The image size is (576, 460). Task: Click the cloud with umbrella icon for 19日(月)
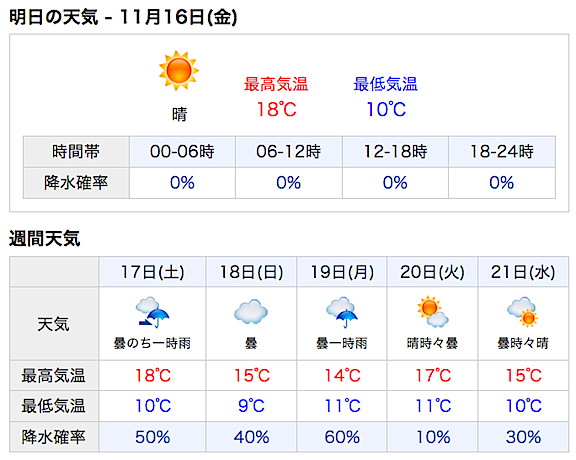[342, 312]
